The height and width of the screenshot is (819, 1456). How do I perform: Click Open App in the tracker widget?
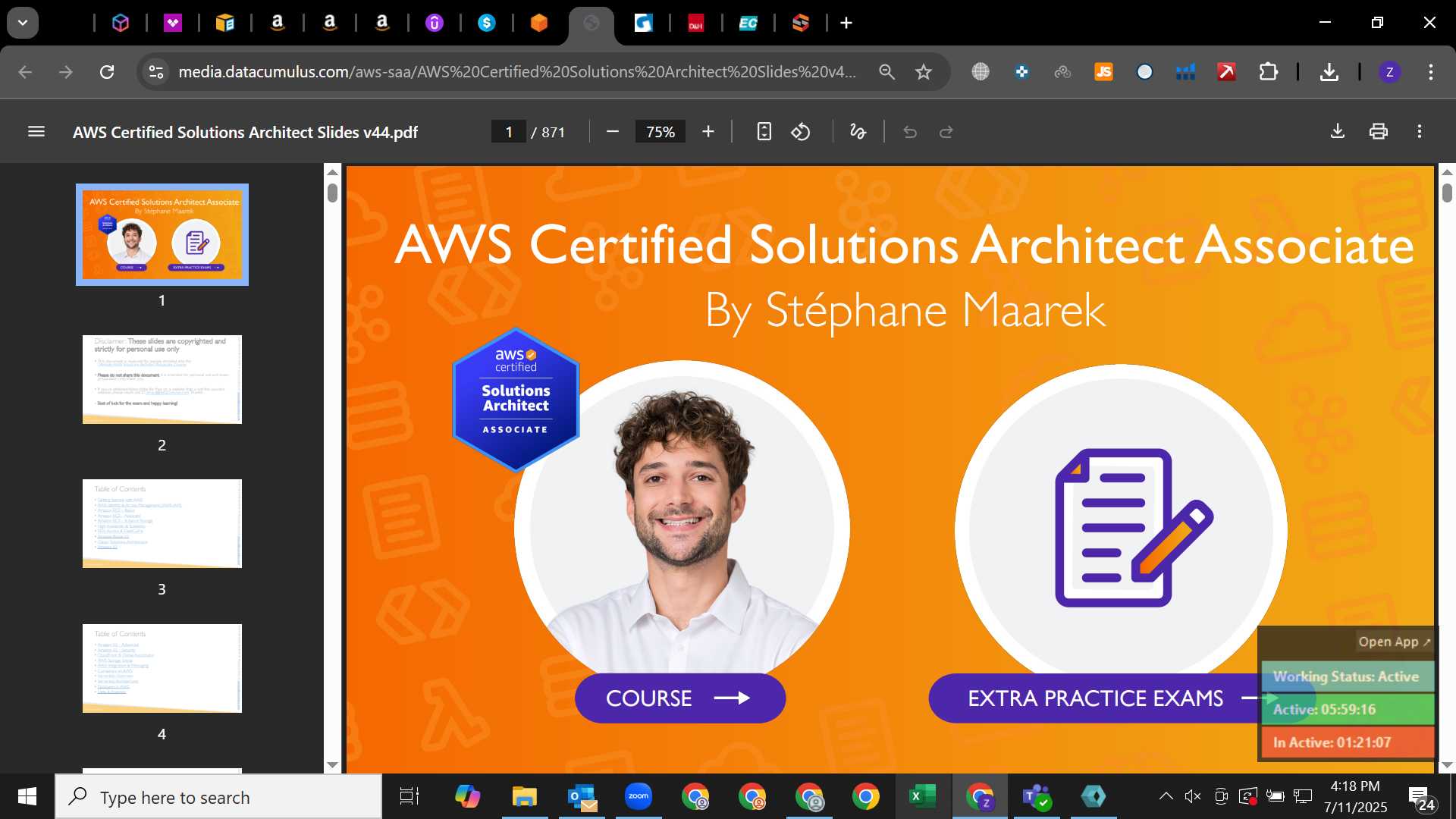click(x=1394, y=642)
